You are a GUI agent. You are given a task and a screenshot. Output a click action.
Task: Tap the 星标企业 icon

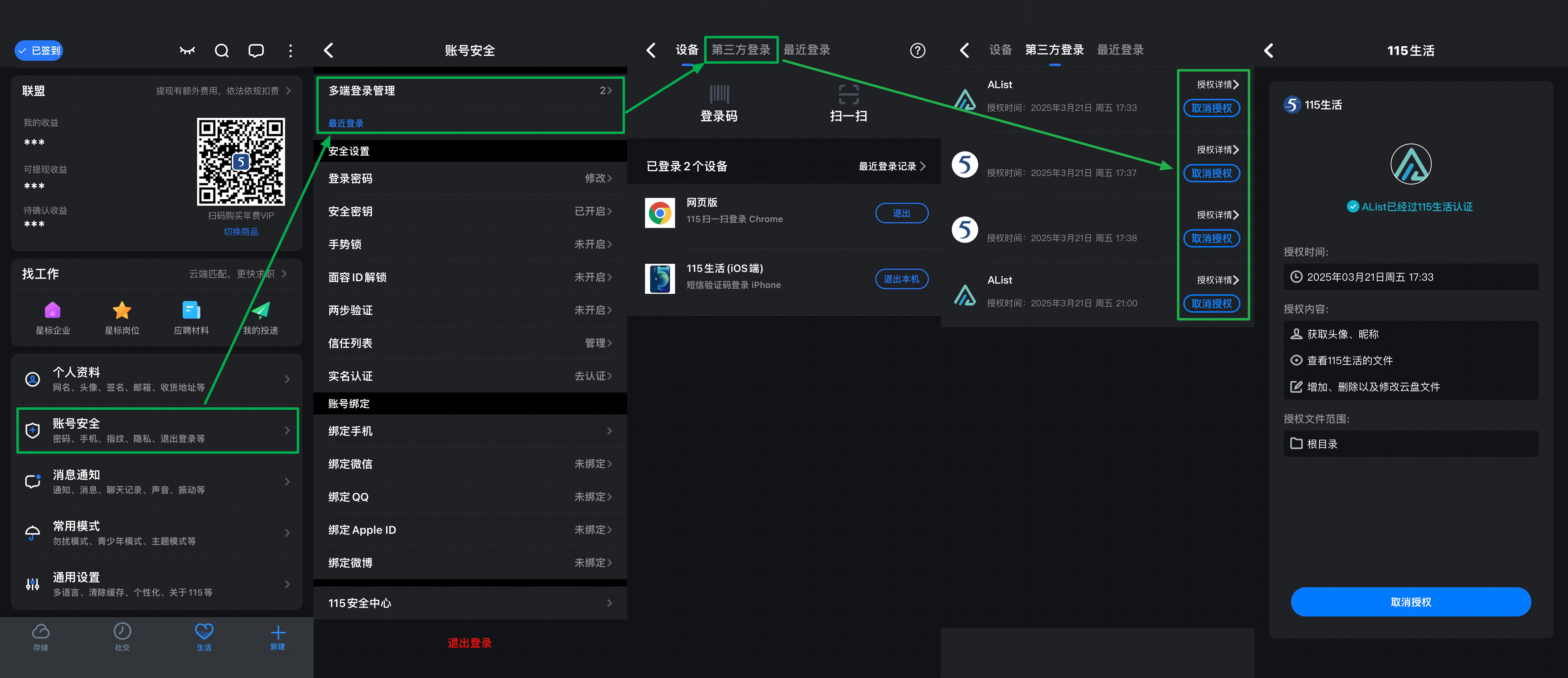[x=53, y=310]
